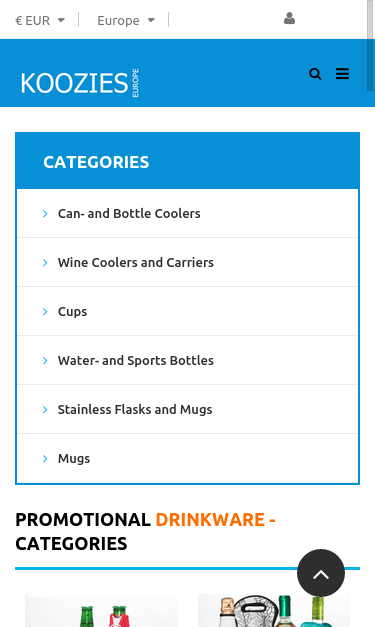Select Can- and Bottle Coolers category
375x627 pixels.
(129, 214)
